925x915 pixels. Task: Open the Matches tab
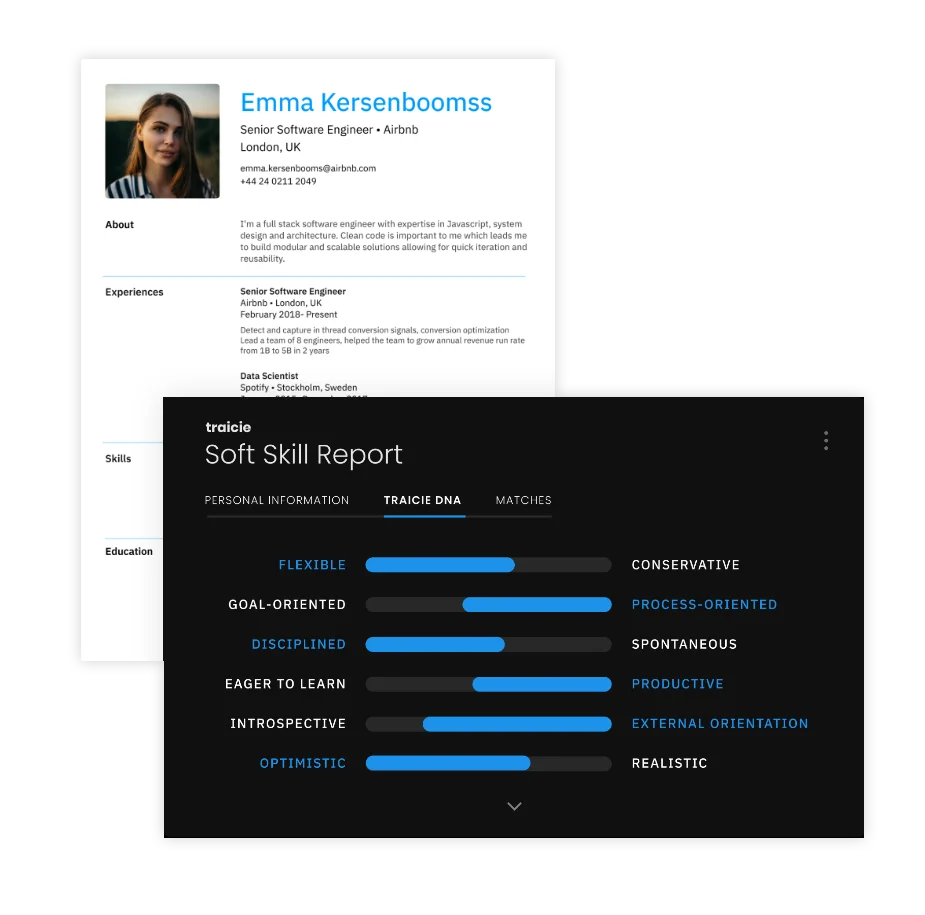(523, 500)
